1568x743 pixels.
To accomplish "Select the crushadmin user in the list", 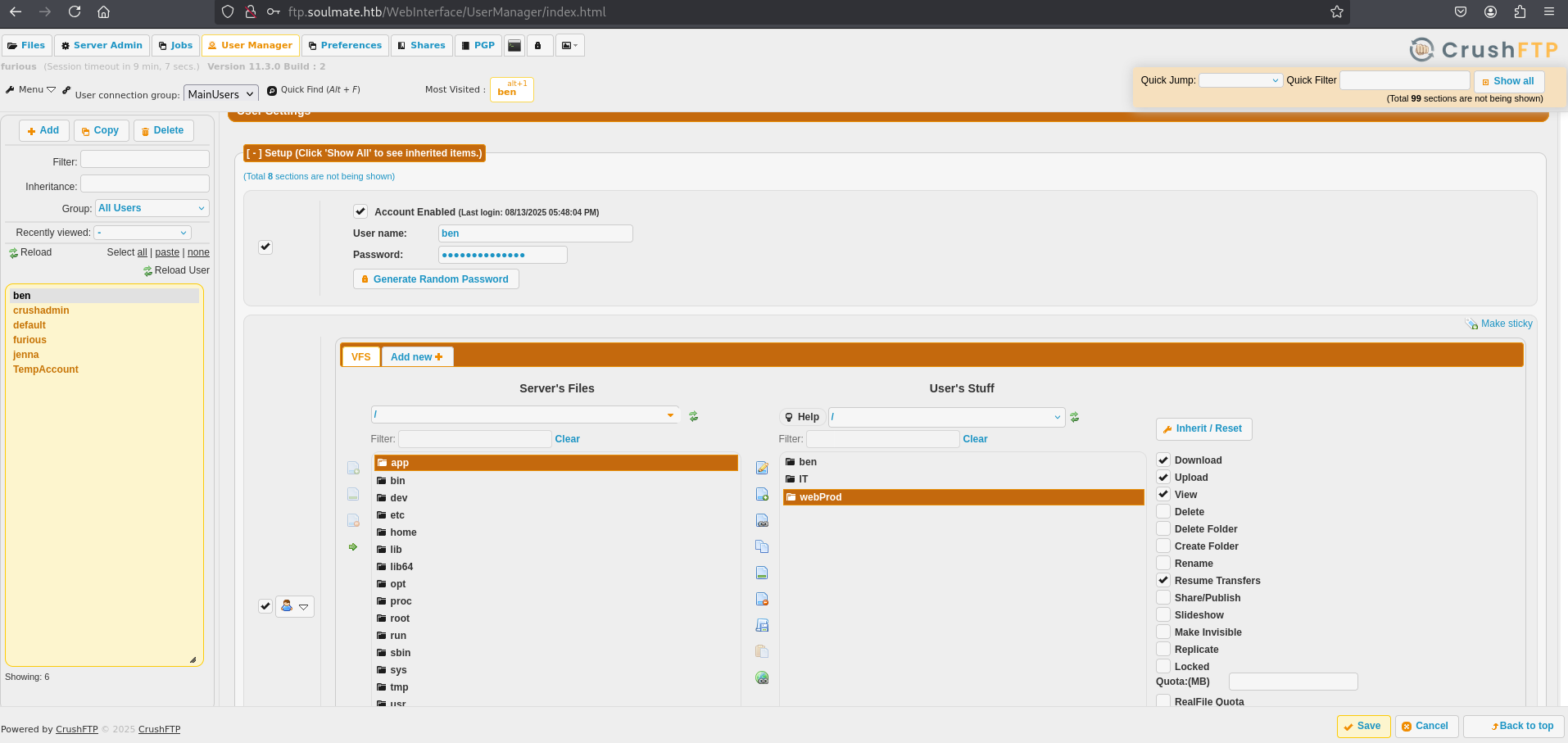I will 41,310.
